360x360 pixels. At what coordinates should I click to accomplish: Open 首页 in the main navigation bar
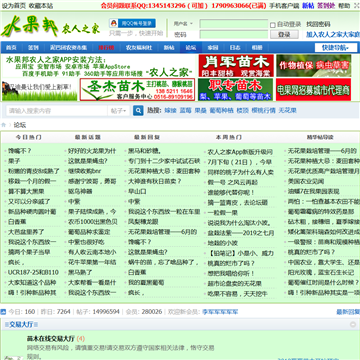(x=11, y=48)
